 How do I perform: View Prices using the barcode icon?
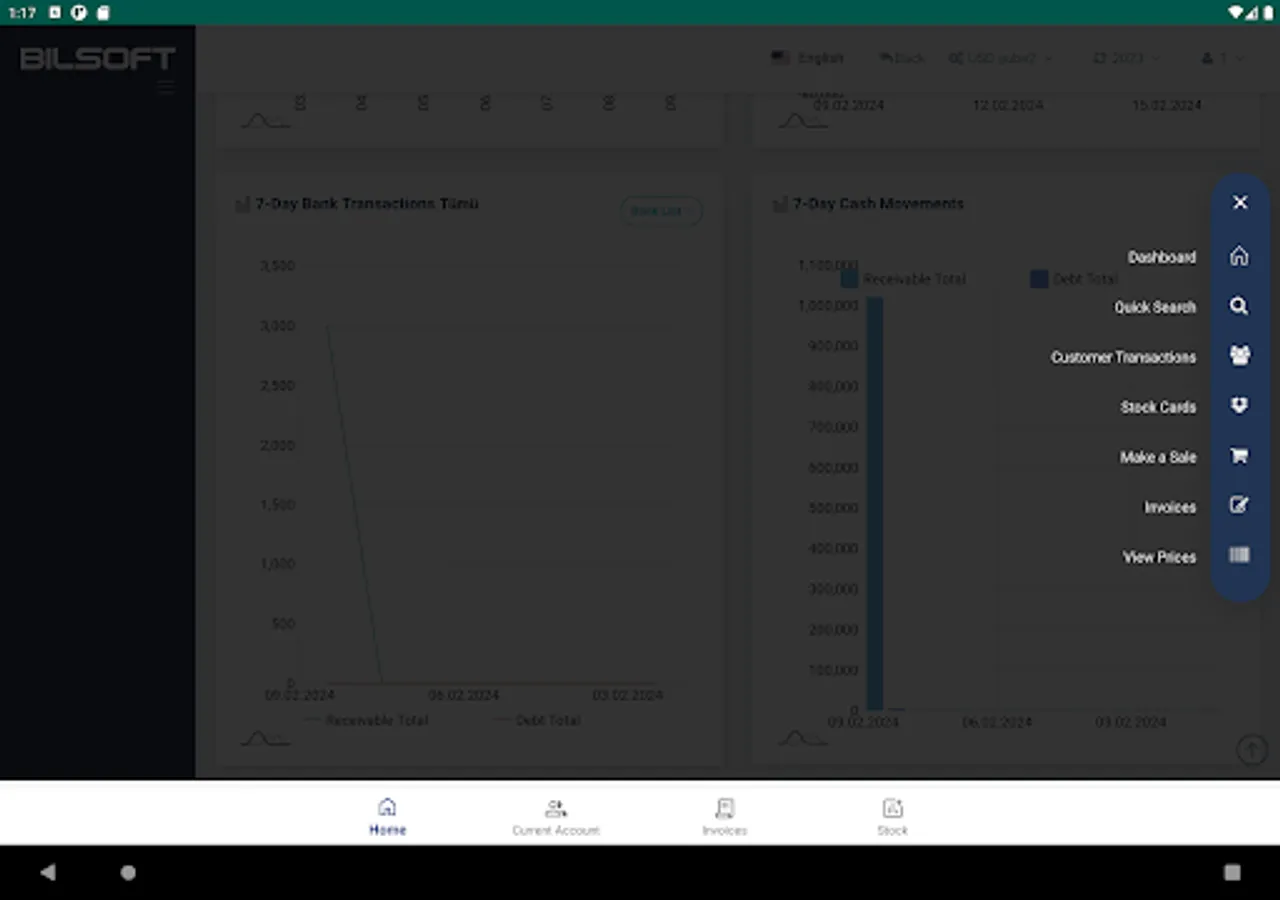point(1239,556)
